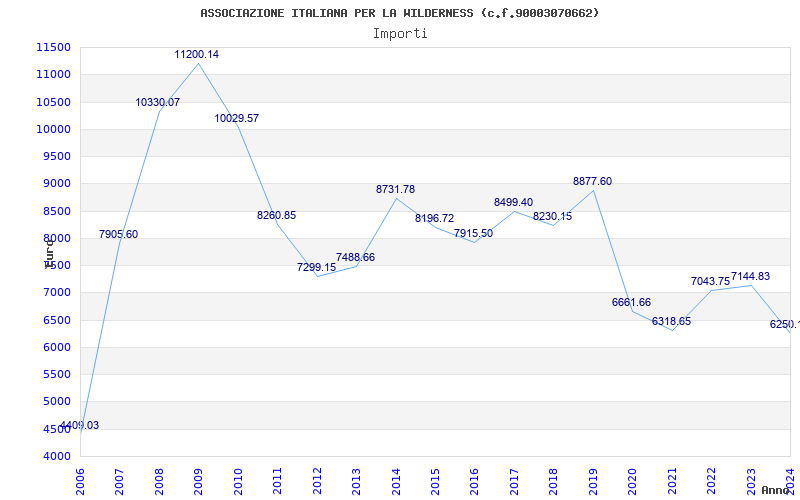Select the 2007 x-axis year label

[119, 482]
